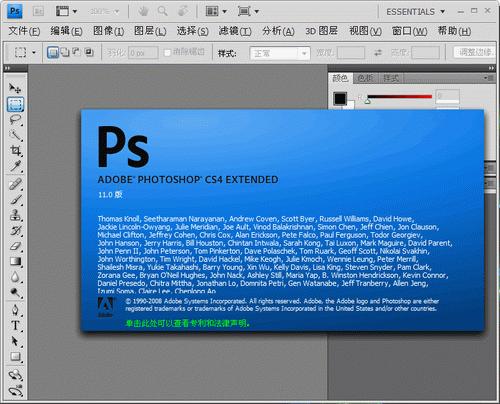
Task: Collapse the right panel dock
Action: pos(491,68)
